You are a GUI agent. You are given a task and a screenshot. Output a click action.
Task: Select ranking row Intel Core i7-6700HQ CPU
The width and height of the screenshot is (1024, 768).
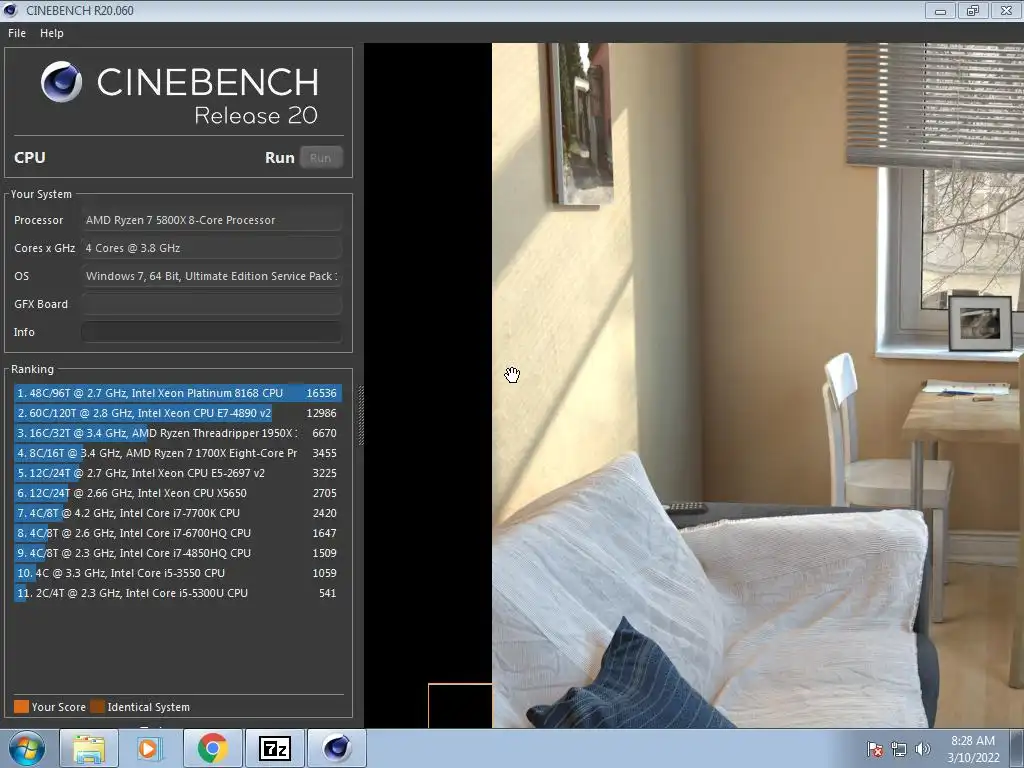coord(177,533)
